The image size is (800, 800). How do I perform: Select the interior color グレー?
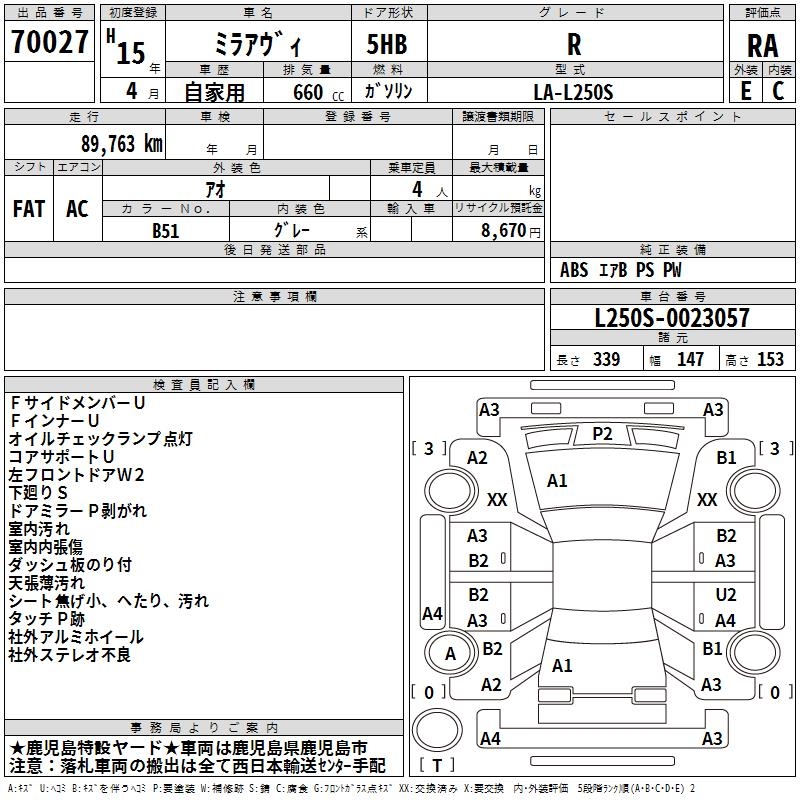pyautogui.click(x=292, y=230)
